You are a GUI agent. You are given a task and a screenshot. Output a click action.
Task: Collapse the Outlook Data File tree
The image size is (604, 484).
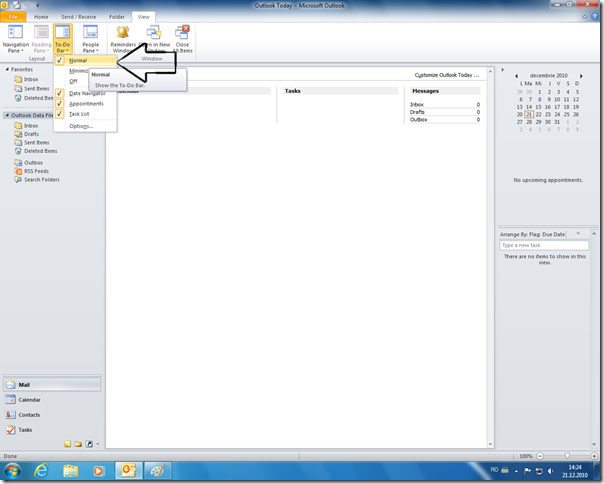click(7, 115)
